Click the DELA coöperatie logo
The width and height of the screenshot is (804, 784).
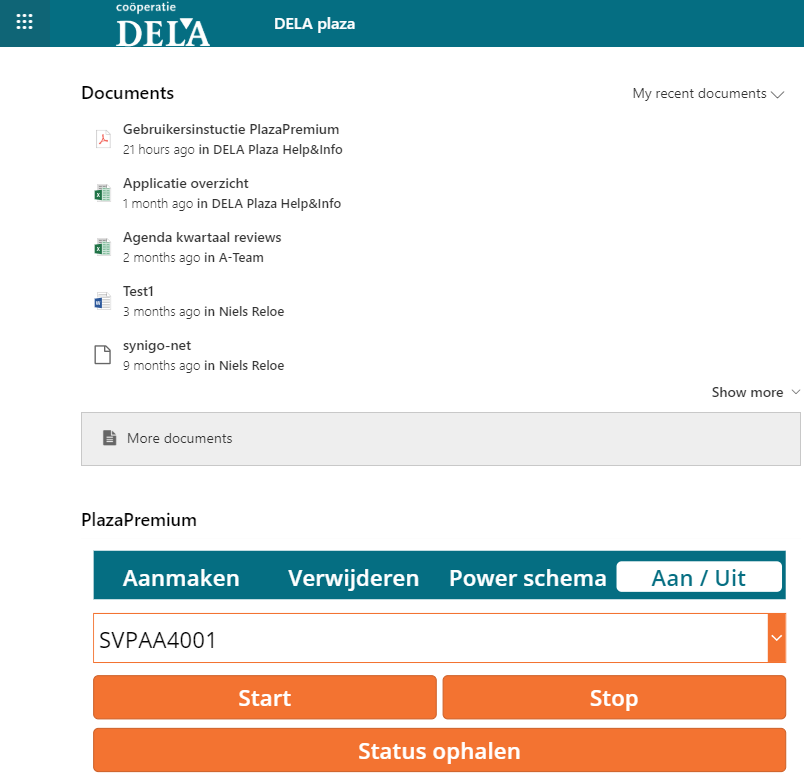coord(163,24)
